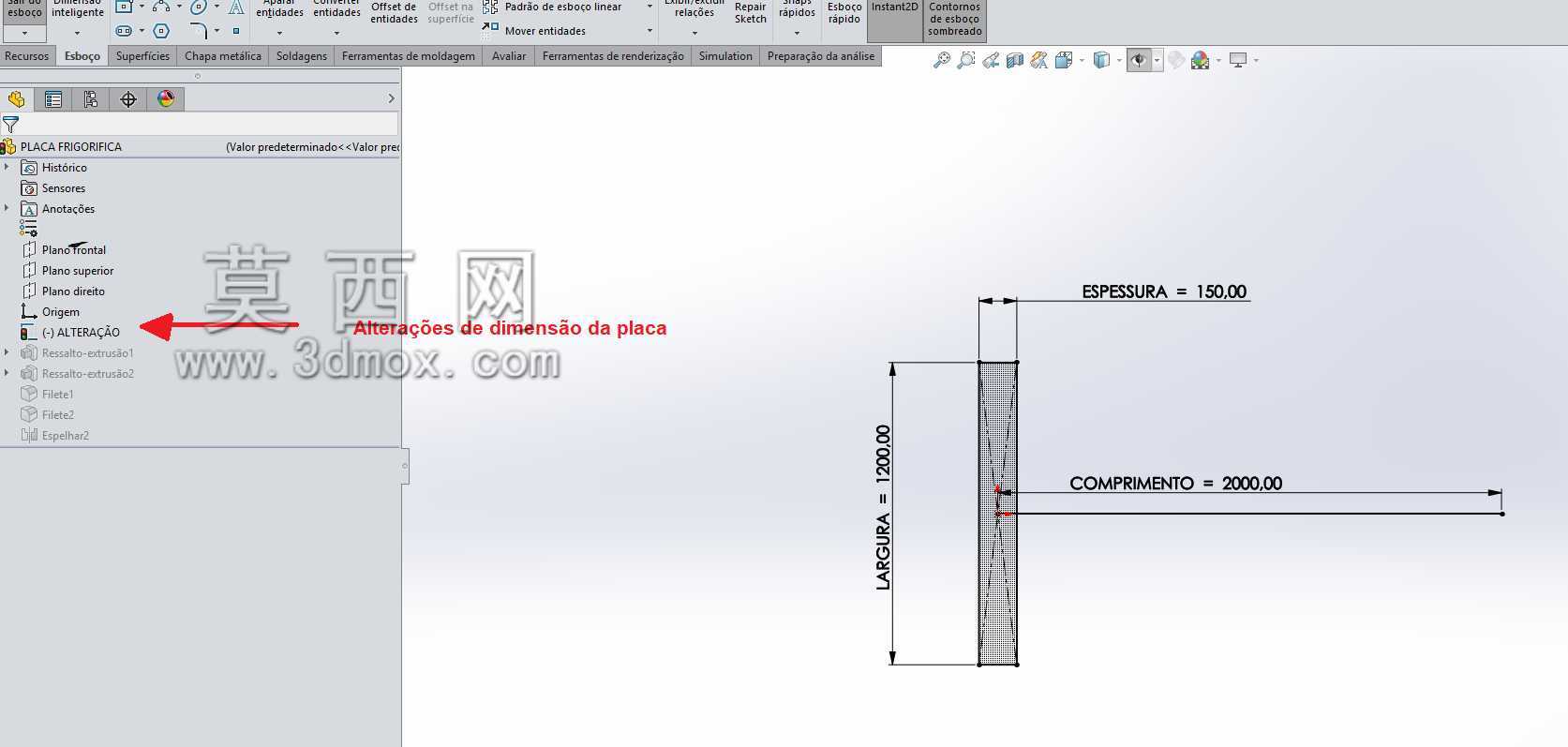Open Aparar entidades dropdown arrow
1568x747 pixels.
pos(279,33)
